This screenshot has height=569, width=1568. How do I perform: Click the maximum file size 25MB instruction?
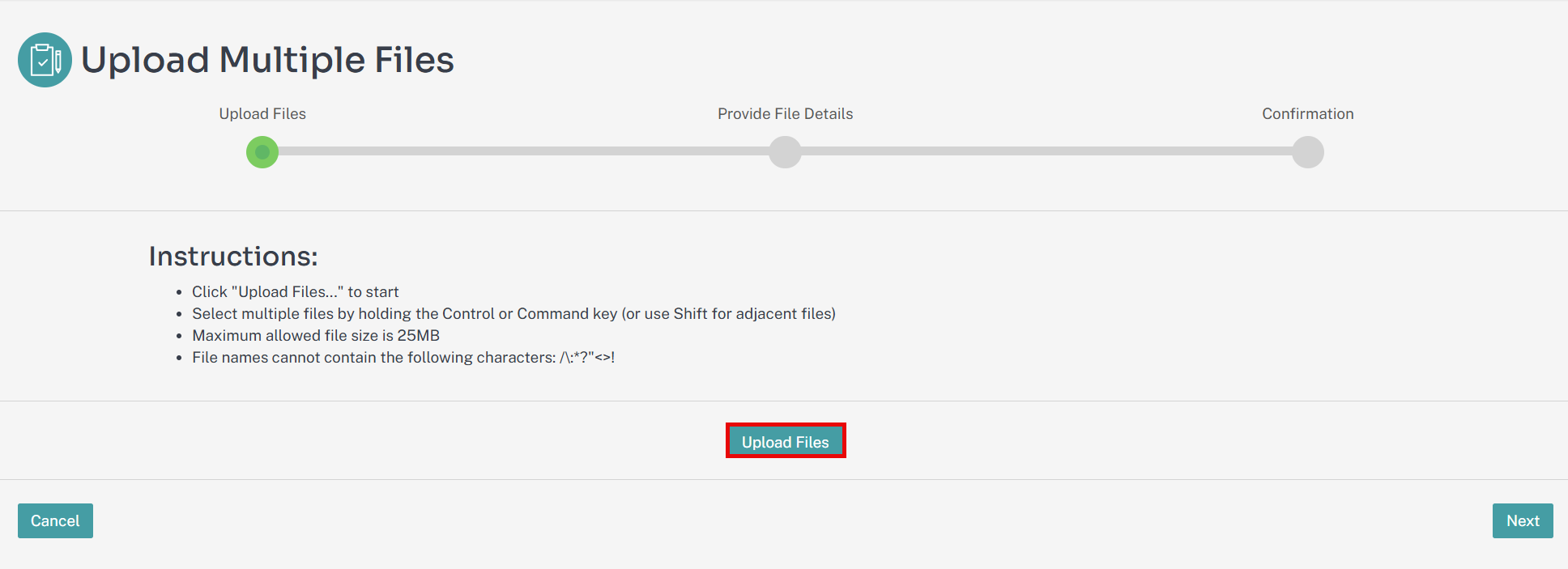tap(316, 335)
